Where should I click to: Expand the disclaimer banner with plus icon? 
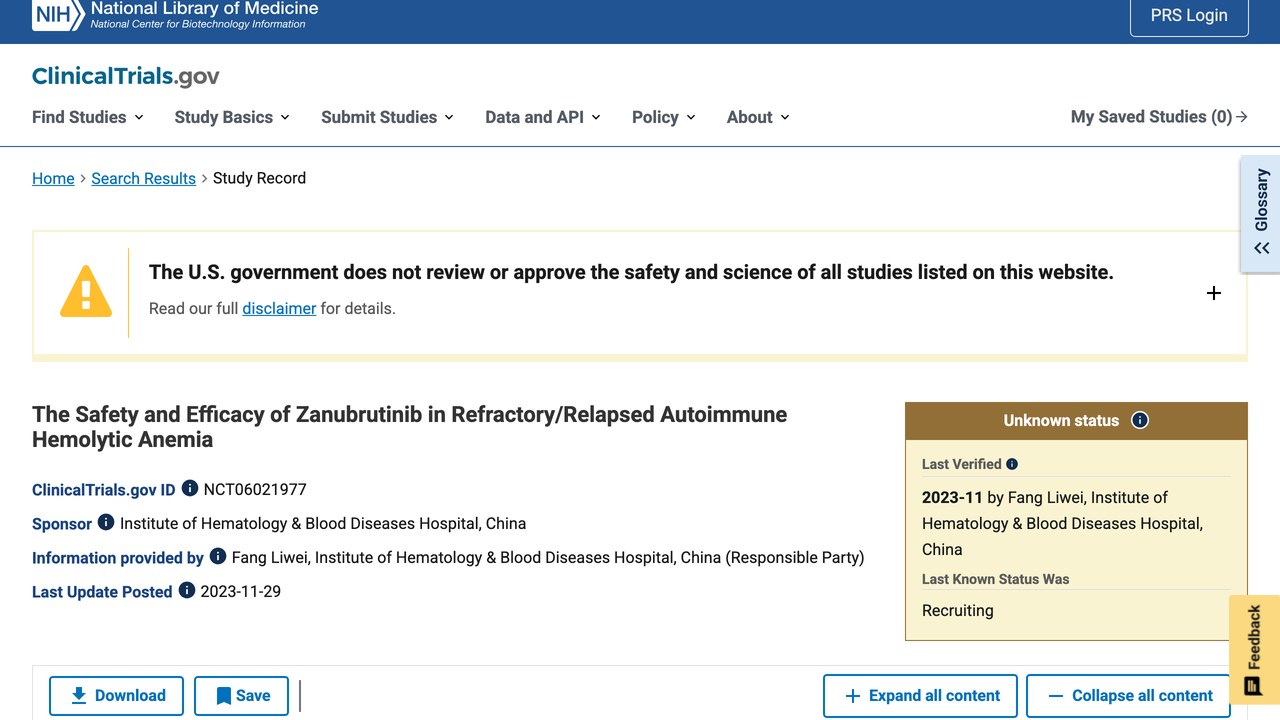point(1214,293)
